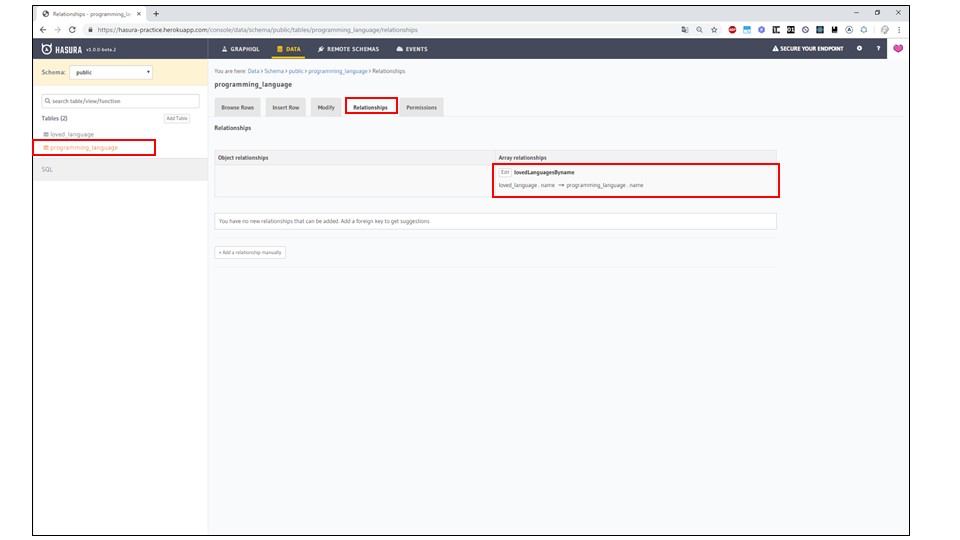Image resolution: width=960 pixels, height=540 pixels.
Task: Open the Data section
Action: [288, 49]
